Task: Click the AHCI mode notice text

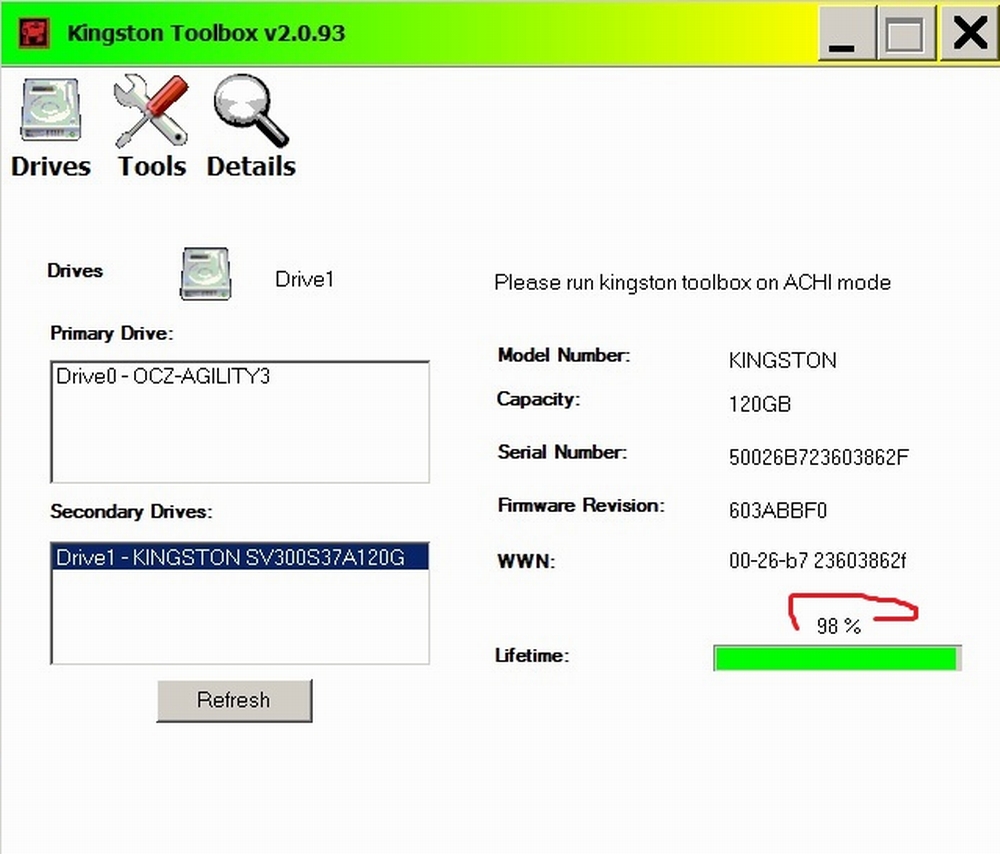Action: [x=693, y=282]
